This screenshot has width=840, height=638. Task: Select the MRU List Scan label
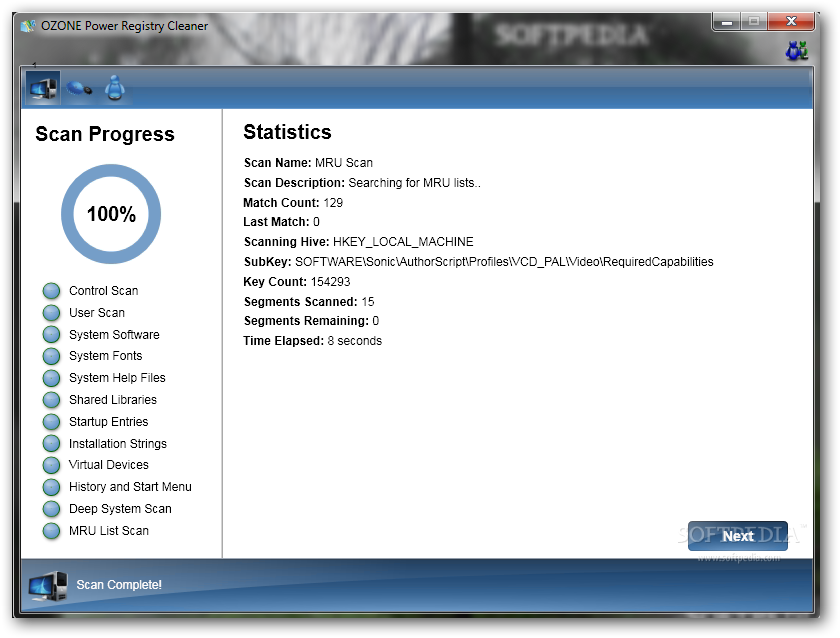coord(109,531)
